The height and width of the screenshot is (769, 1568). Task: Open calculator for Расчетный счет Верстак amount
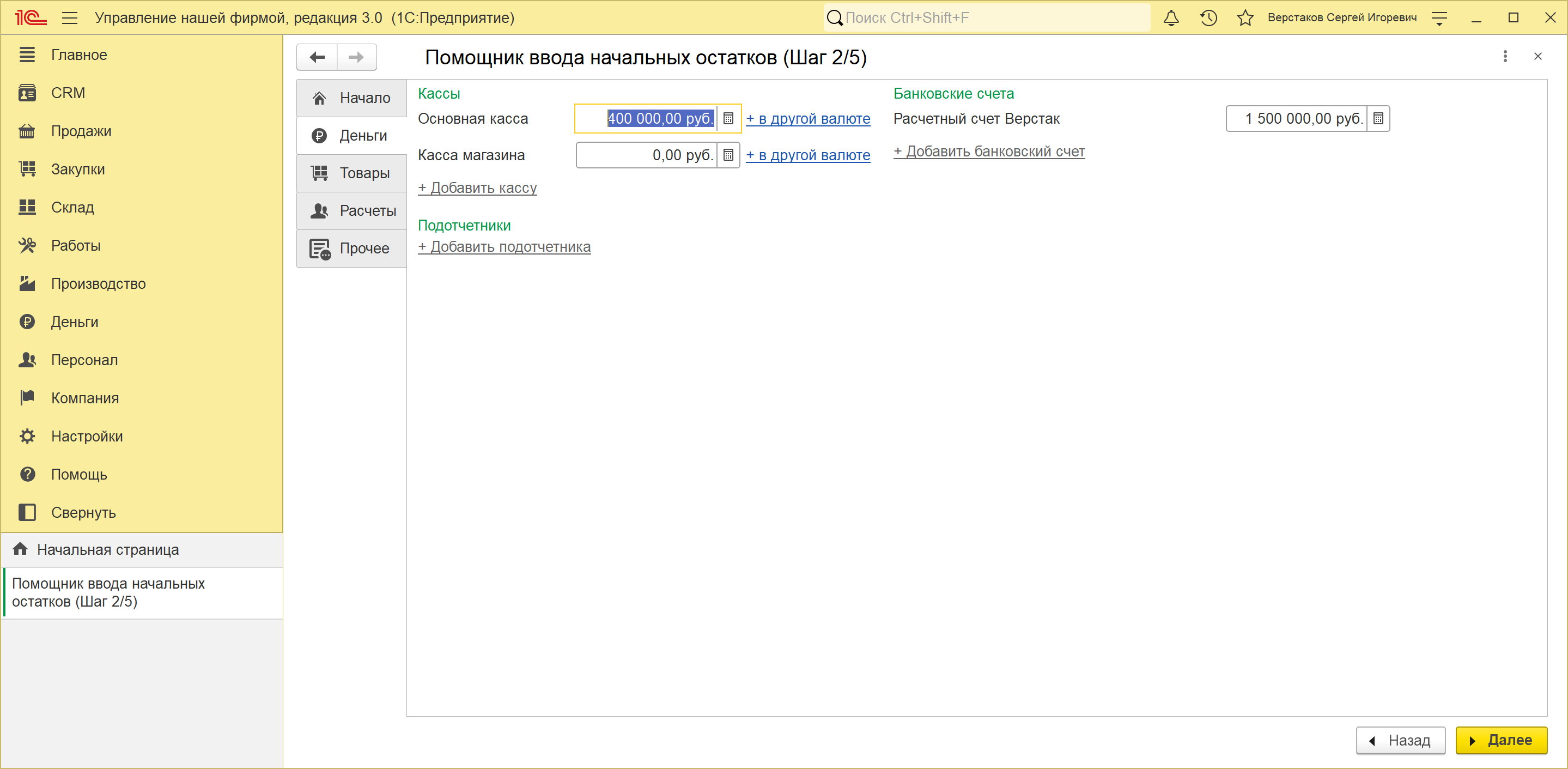click(x=1378, y=119)
